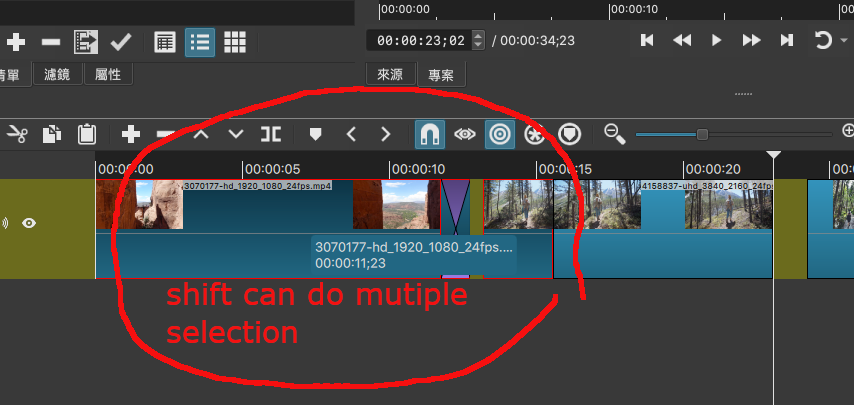This screenshot has width=854, height=405.
Task: Add a timeline marker
Action: pyautogui.click(x=315, y=134)
